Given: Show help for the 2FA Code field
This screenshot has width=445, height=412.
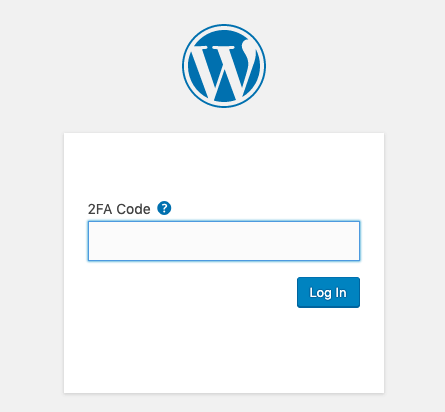Looking at the screenshot, I should point(164,208).
